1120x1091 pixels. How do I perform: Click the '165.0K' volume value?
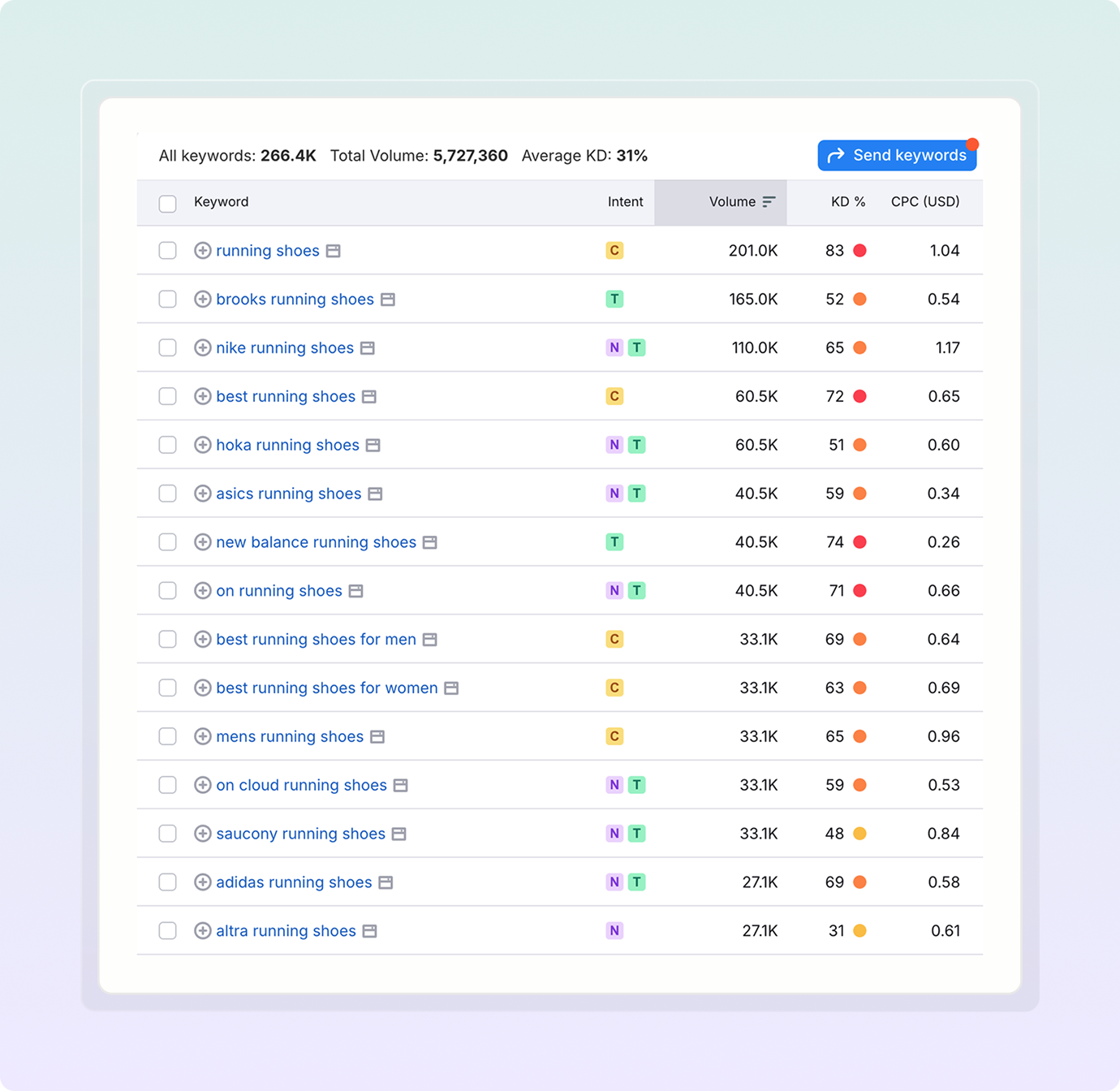pos(753,300)
